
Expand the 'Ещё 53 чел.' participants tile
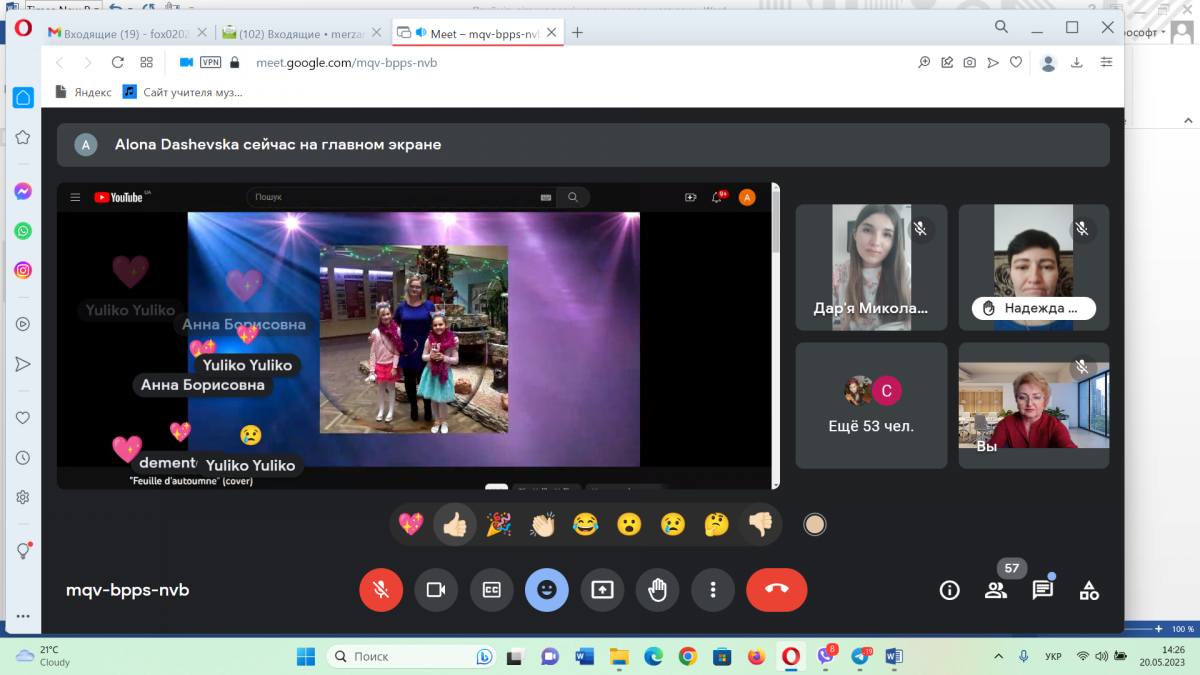tap(871, 405)
